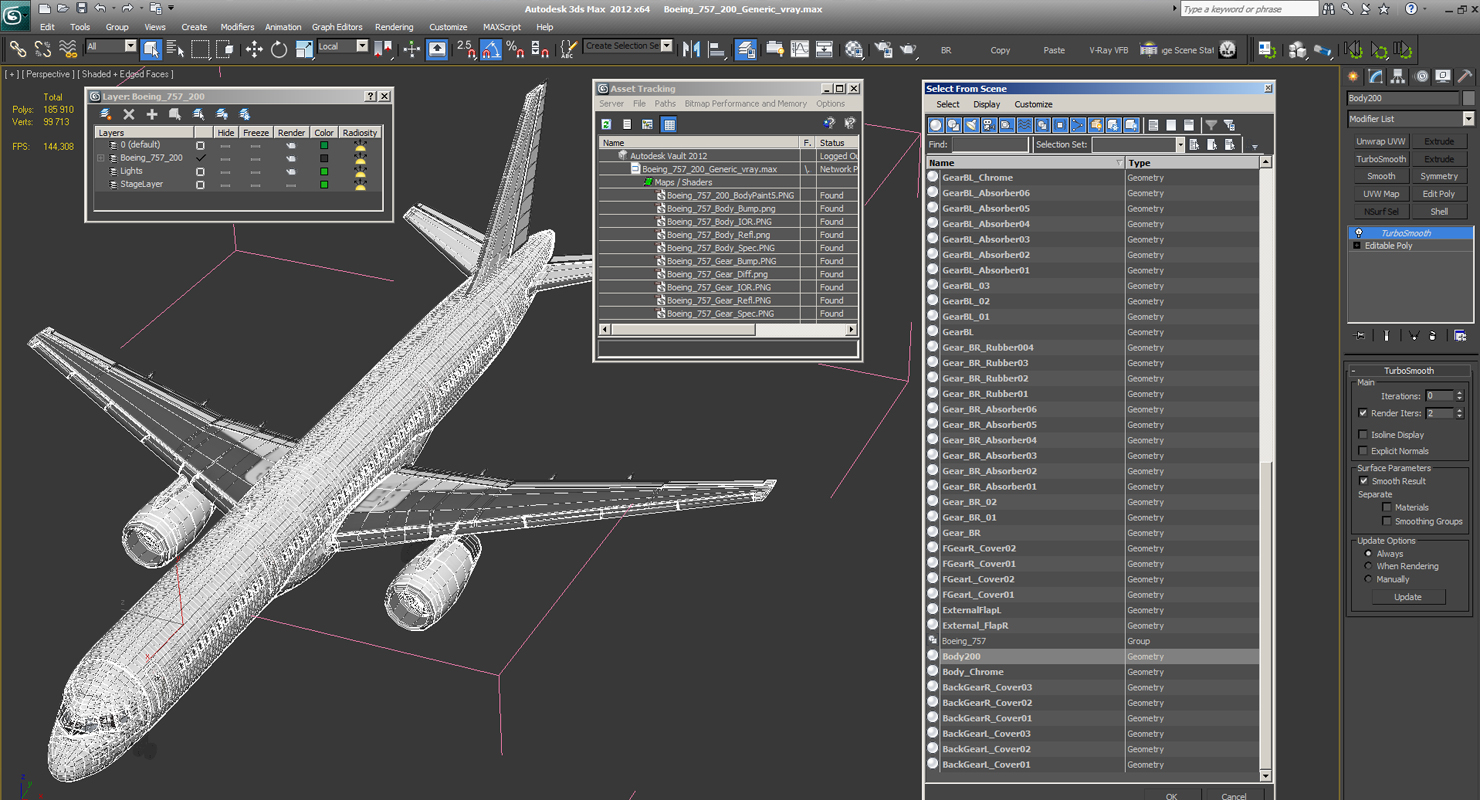Viewport: 1480px width, 800px height.
Task: Toggle Display Geometry filter in Select From Scene
Action: 936,125
